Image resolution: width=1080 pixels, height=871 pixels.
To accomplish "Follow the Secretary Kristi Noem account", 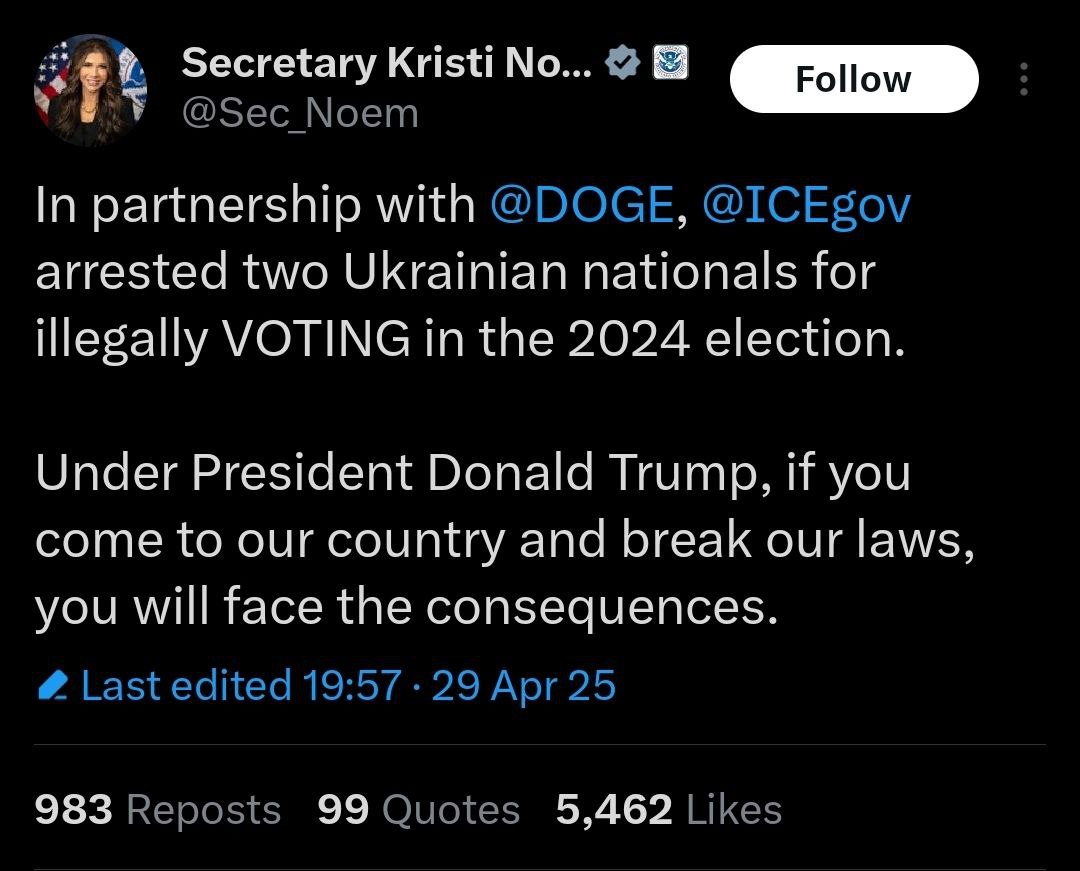I will [853, 79].
